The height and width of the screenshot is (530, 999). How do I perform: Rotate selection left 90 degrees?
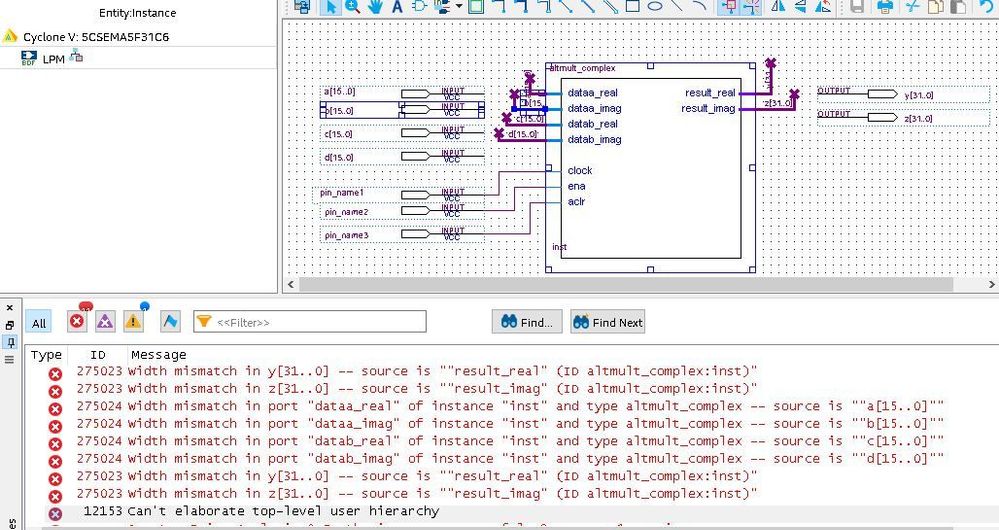pos(823,6)
